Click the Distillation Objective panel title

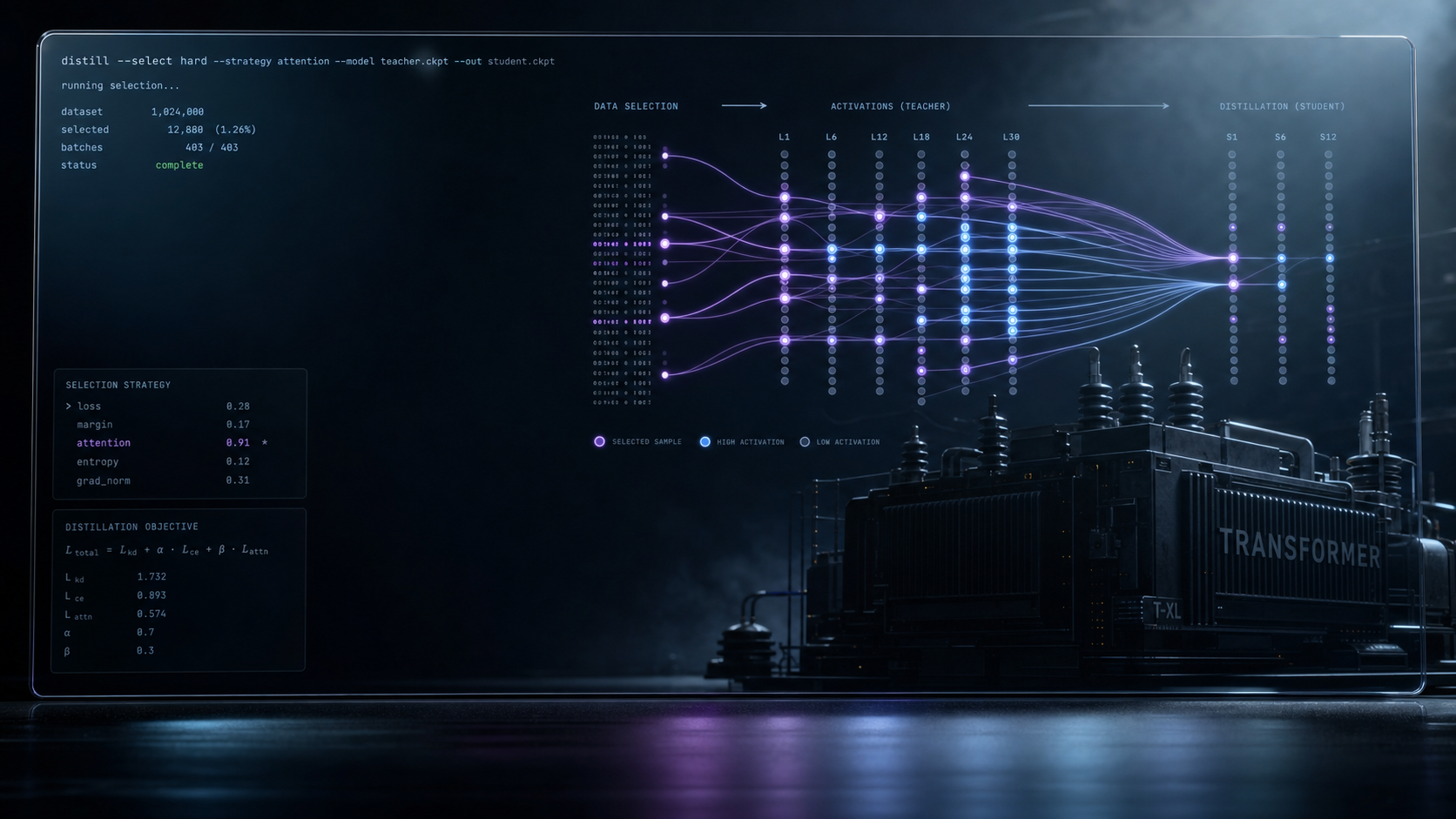click(x=131, y=527)
